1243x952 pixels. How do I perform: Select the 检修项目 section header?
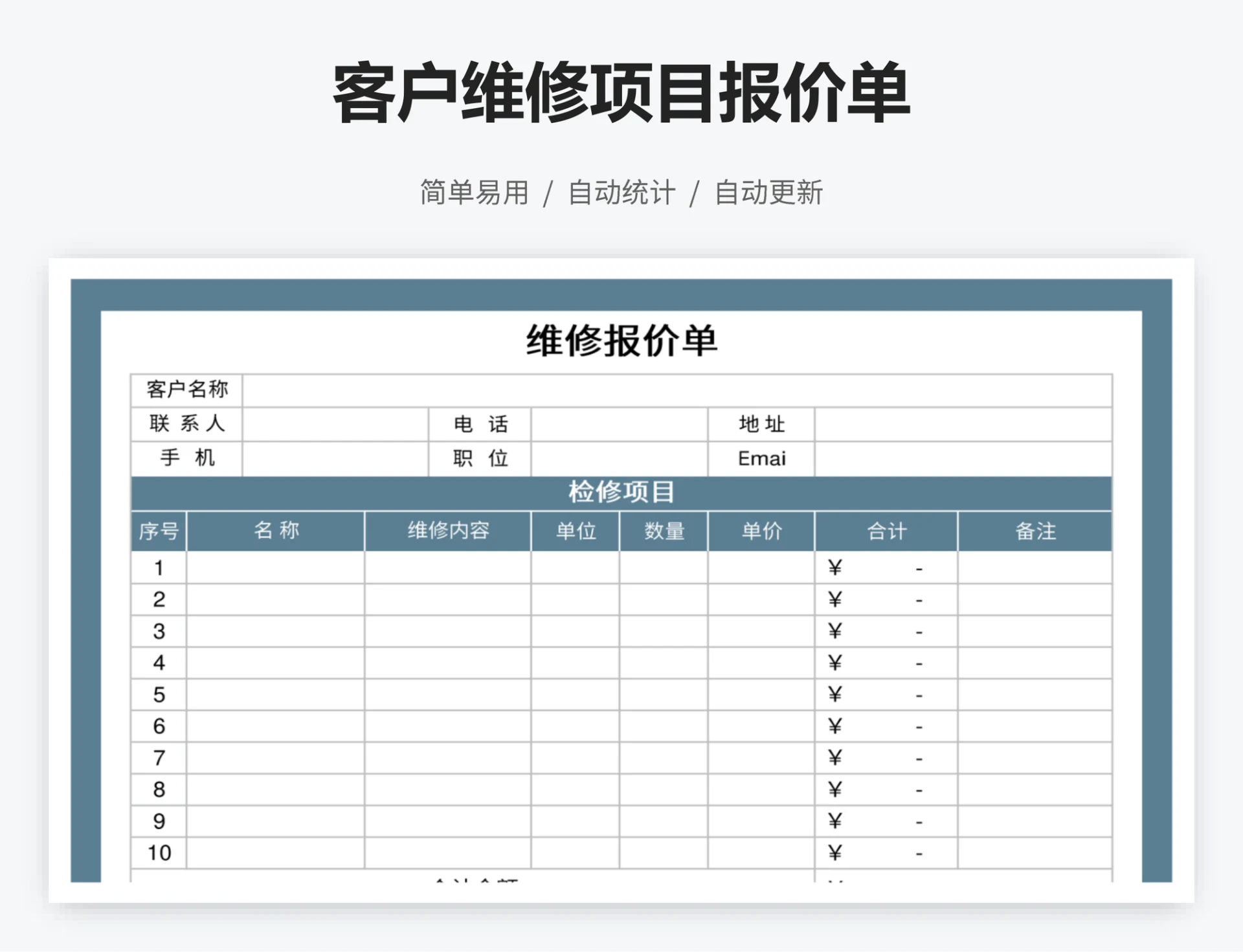[x=621, y=493]
